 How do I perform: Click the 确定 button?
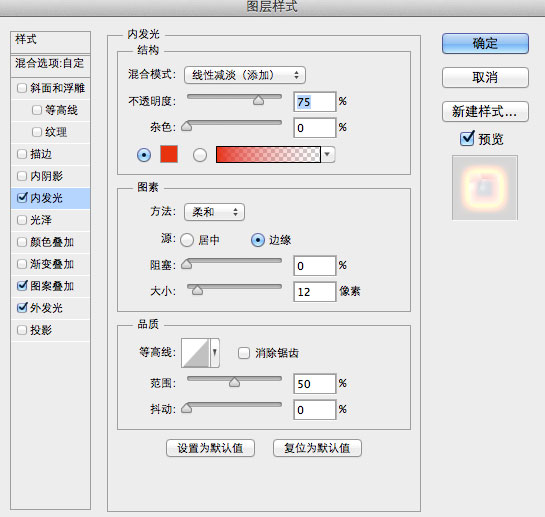tap(485, 43)
